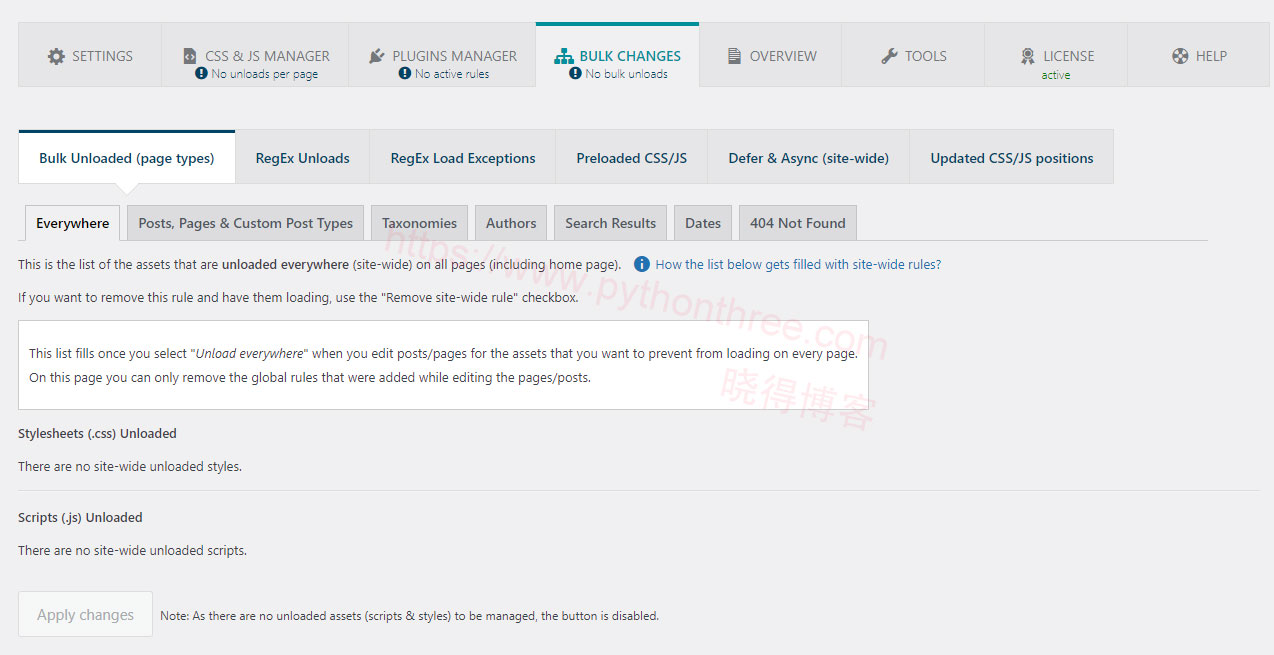The height and width of the screenshot is (655, 1274).
Task: Open the CSS & JS MANAGER tab
Action: pos(255,56)
